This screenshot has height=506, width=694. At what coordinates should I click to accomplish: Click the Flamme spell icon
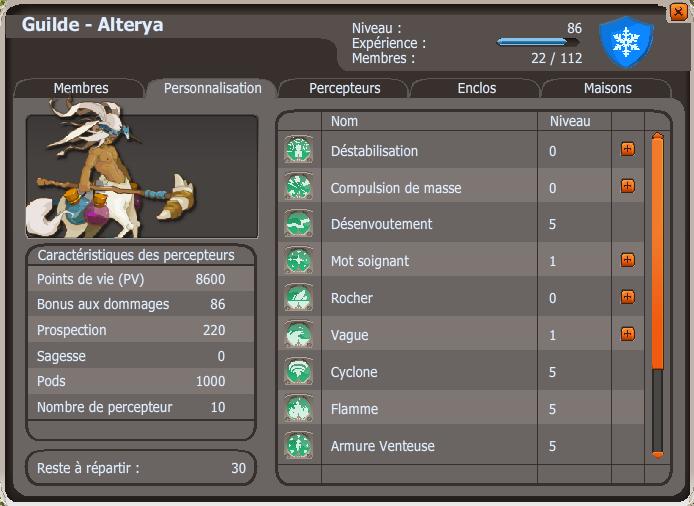pos(299,408)
